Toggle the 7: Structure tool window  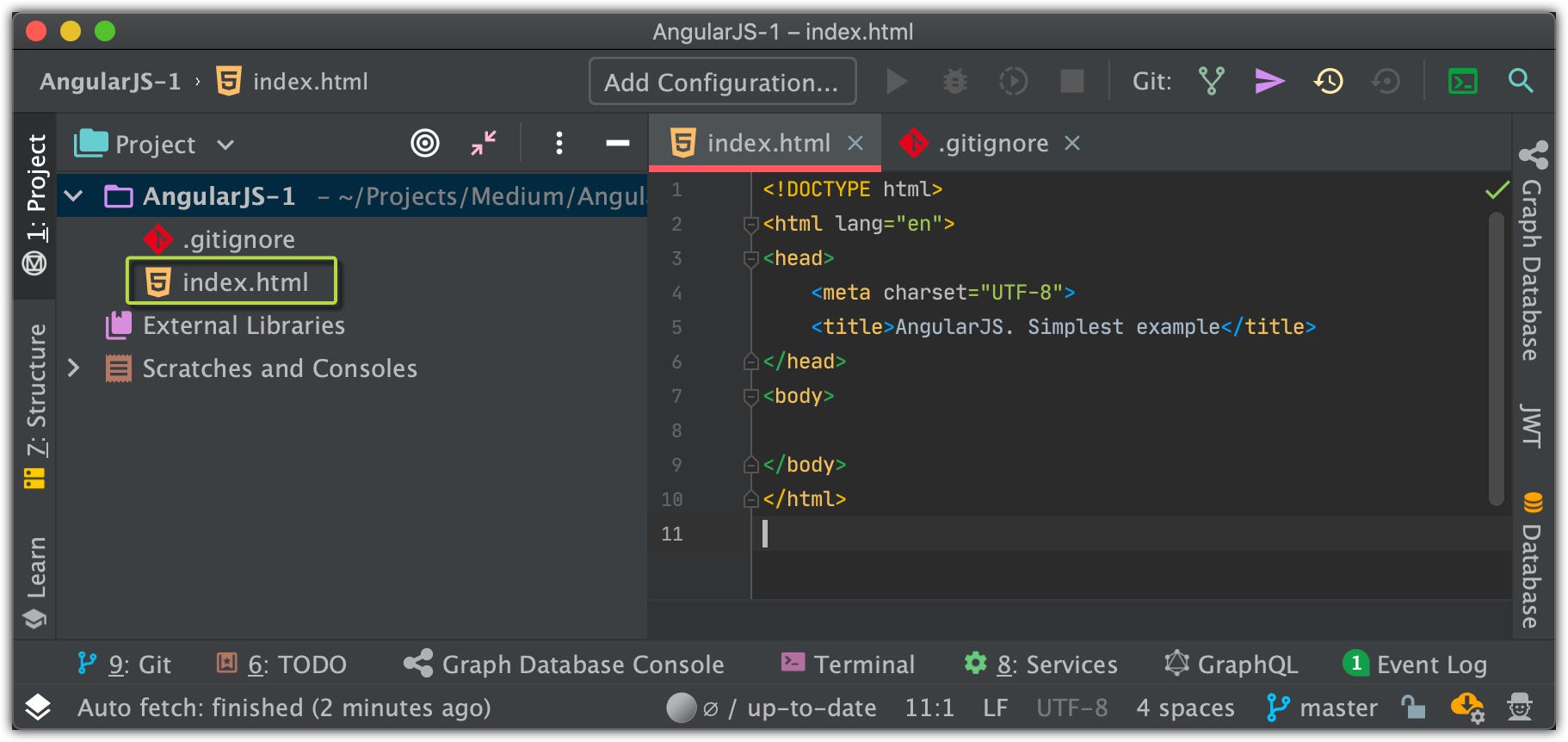pyautogui.click(x=35, y=407)
